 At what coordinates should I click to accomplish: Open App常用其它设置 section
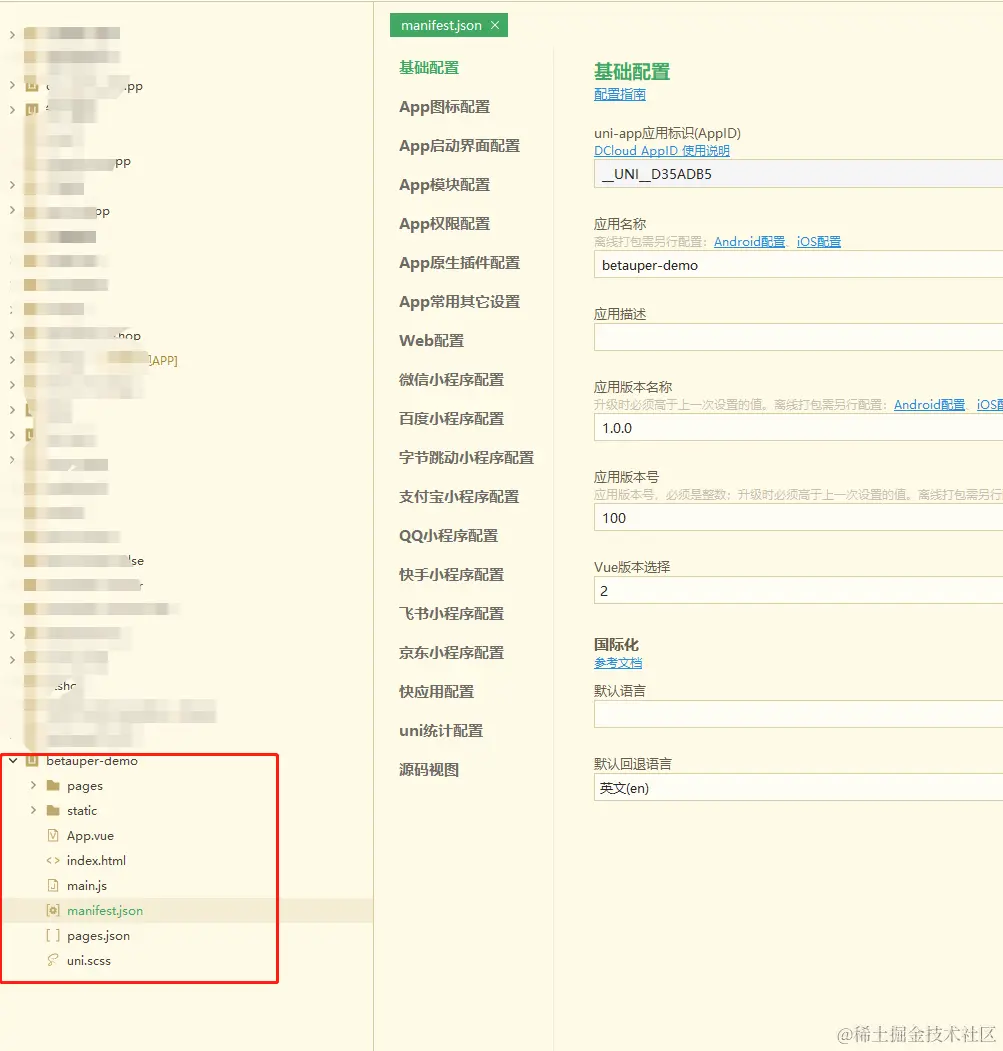click(459, 302)
